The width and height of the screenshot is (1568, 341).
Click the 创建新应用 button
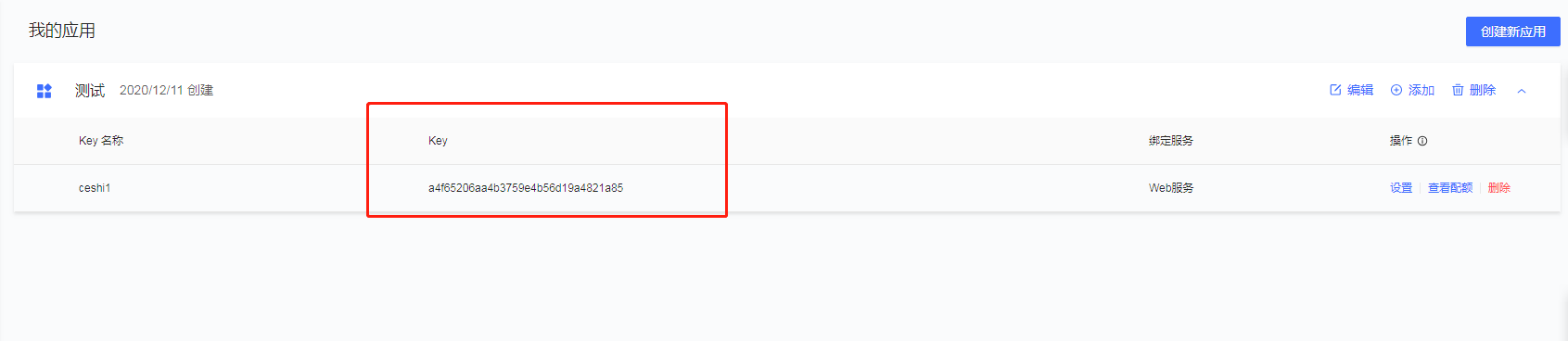tap(1512, 32)
